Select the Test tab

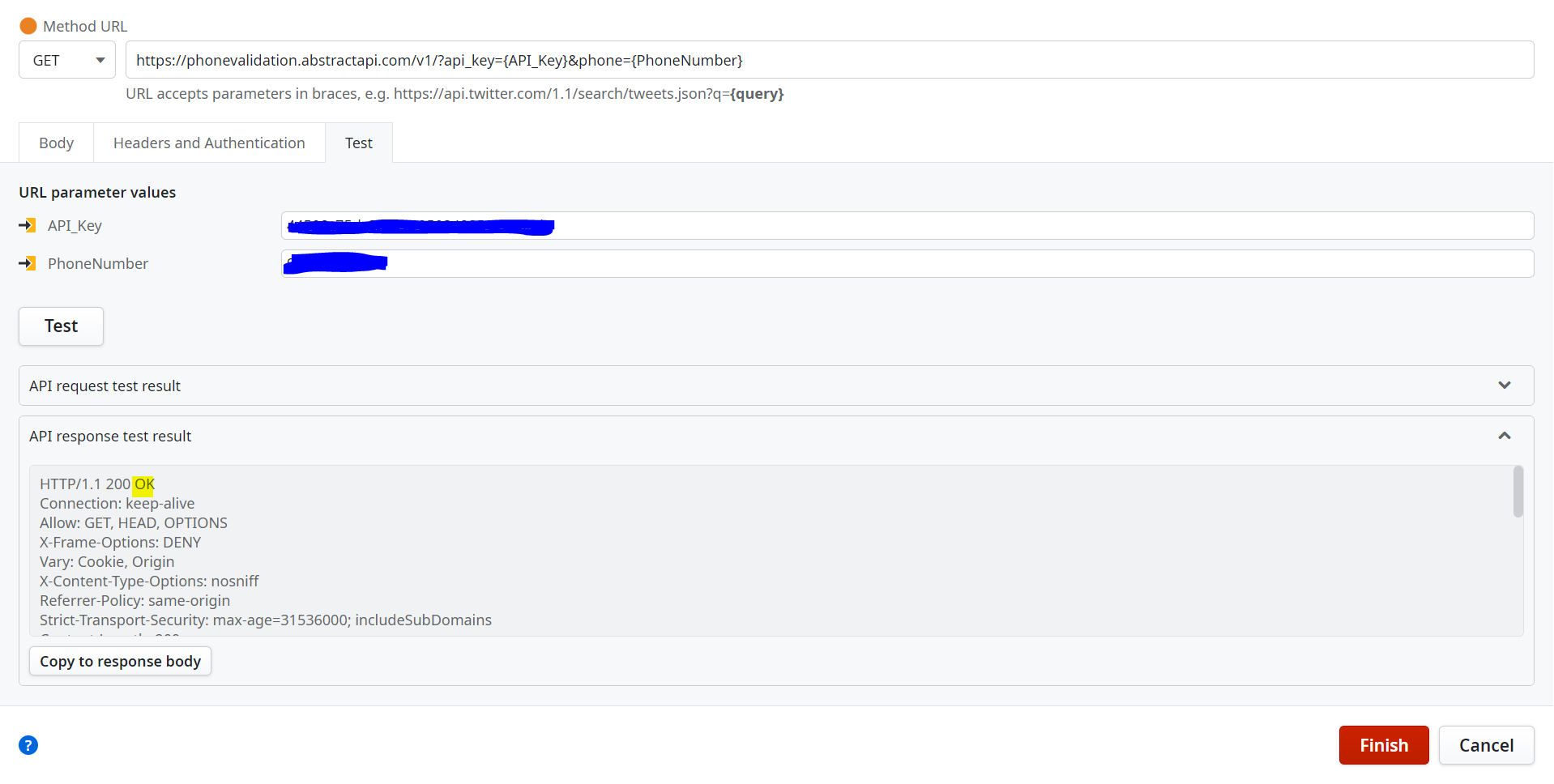359,143
